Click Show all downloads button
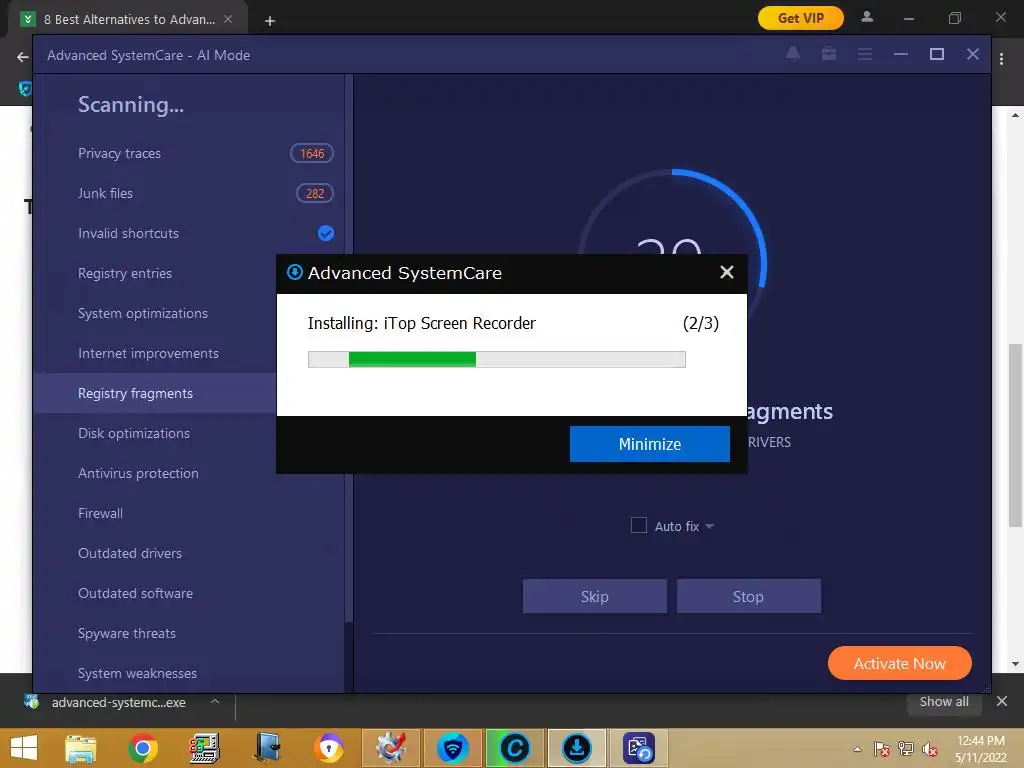The width and height of the screenshot is (1024, 768). [944, 701]
